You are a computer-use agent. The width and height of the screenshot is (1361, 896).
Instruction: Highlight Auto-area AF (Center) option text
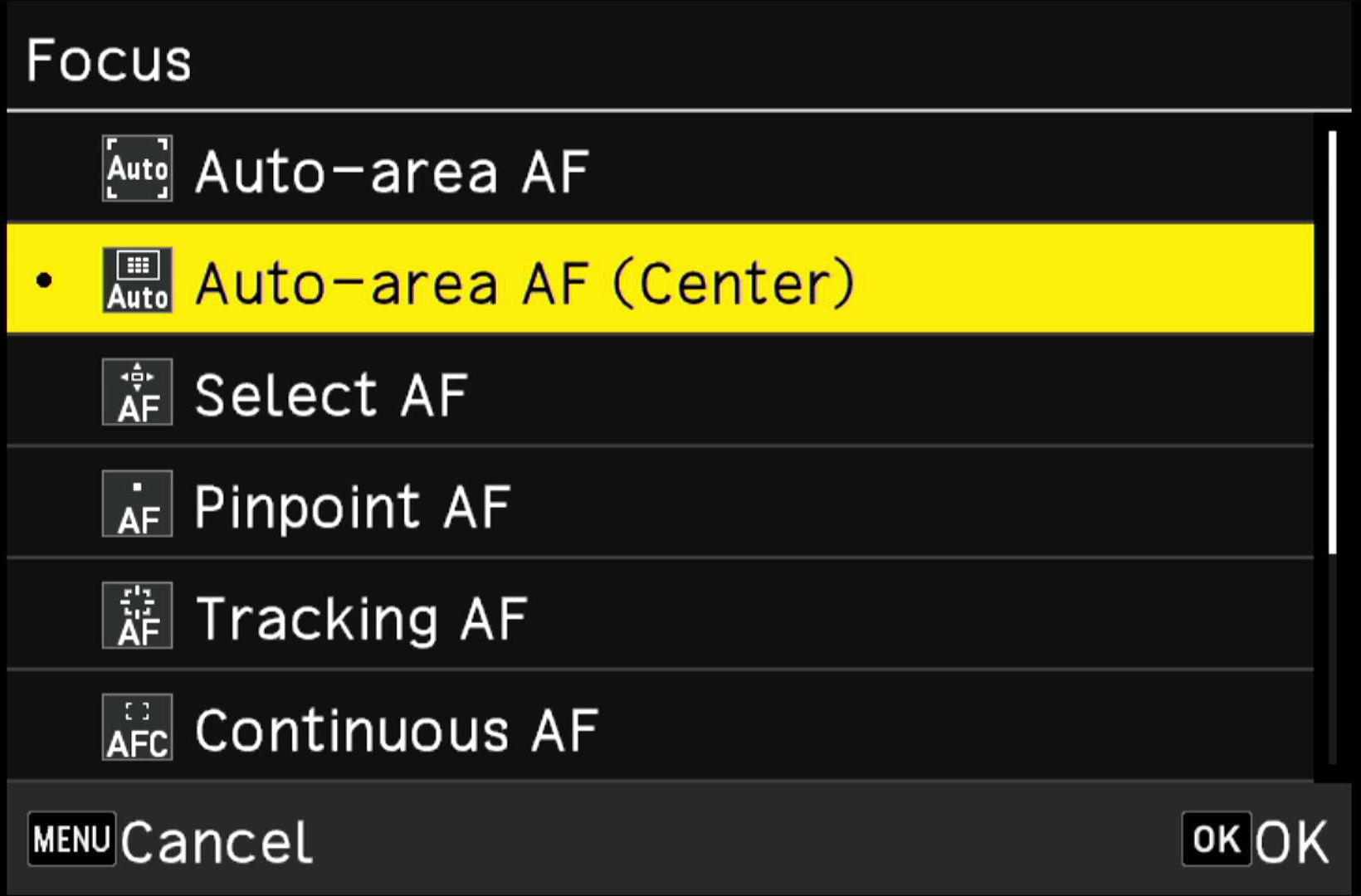524,283
